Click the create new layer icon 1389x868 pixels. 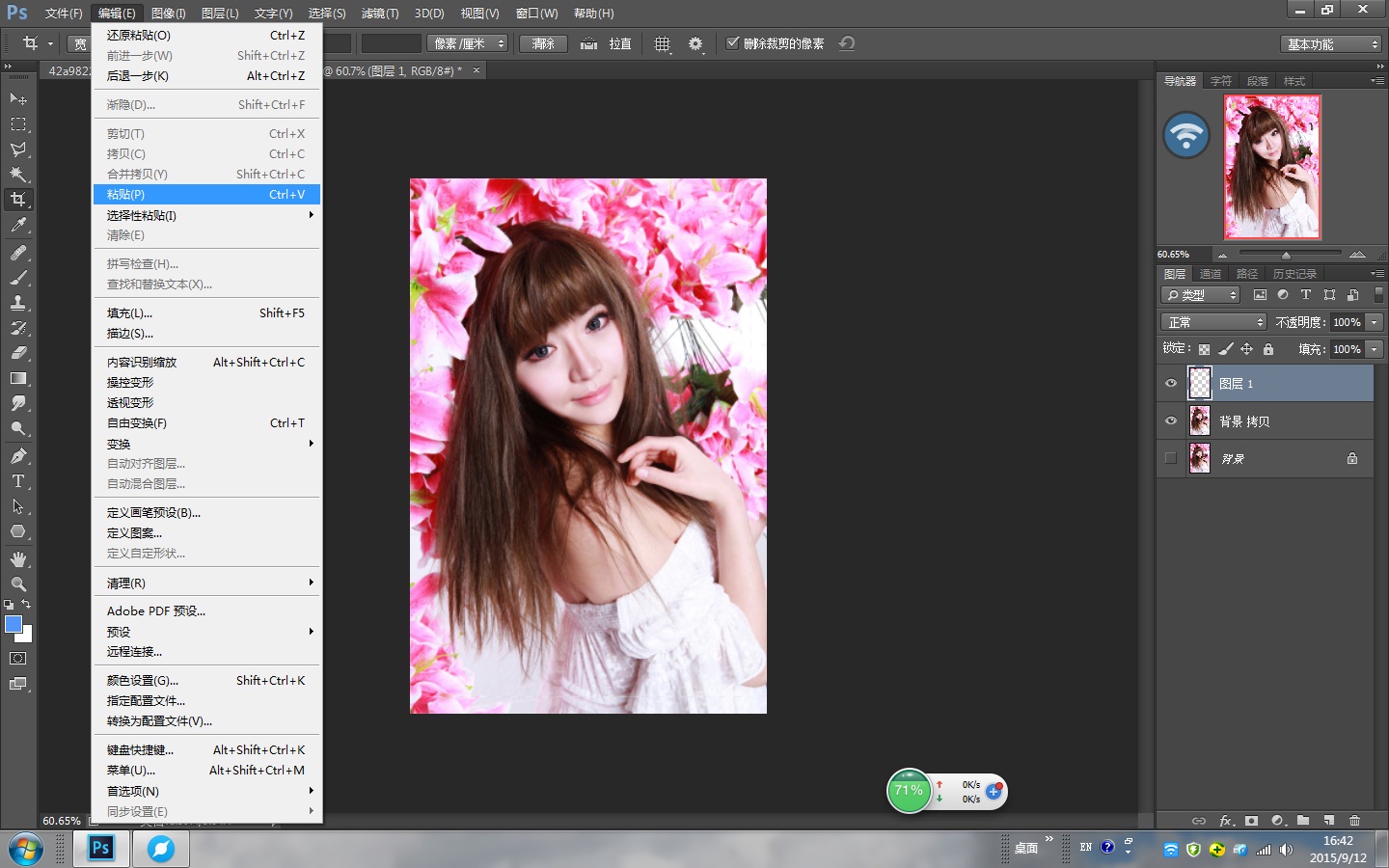(x=1328, y=821)
